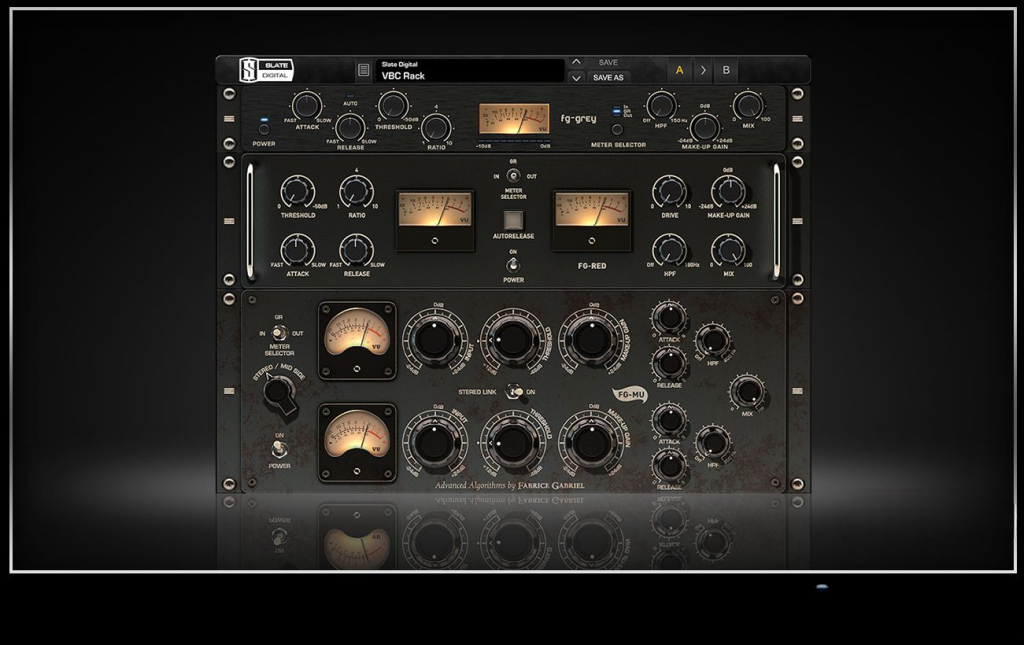The height and width of the screenshot is (645, 1024).
Task: Click the fg-grey THRESHOLD knob
Action: tap(393, 105)
